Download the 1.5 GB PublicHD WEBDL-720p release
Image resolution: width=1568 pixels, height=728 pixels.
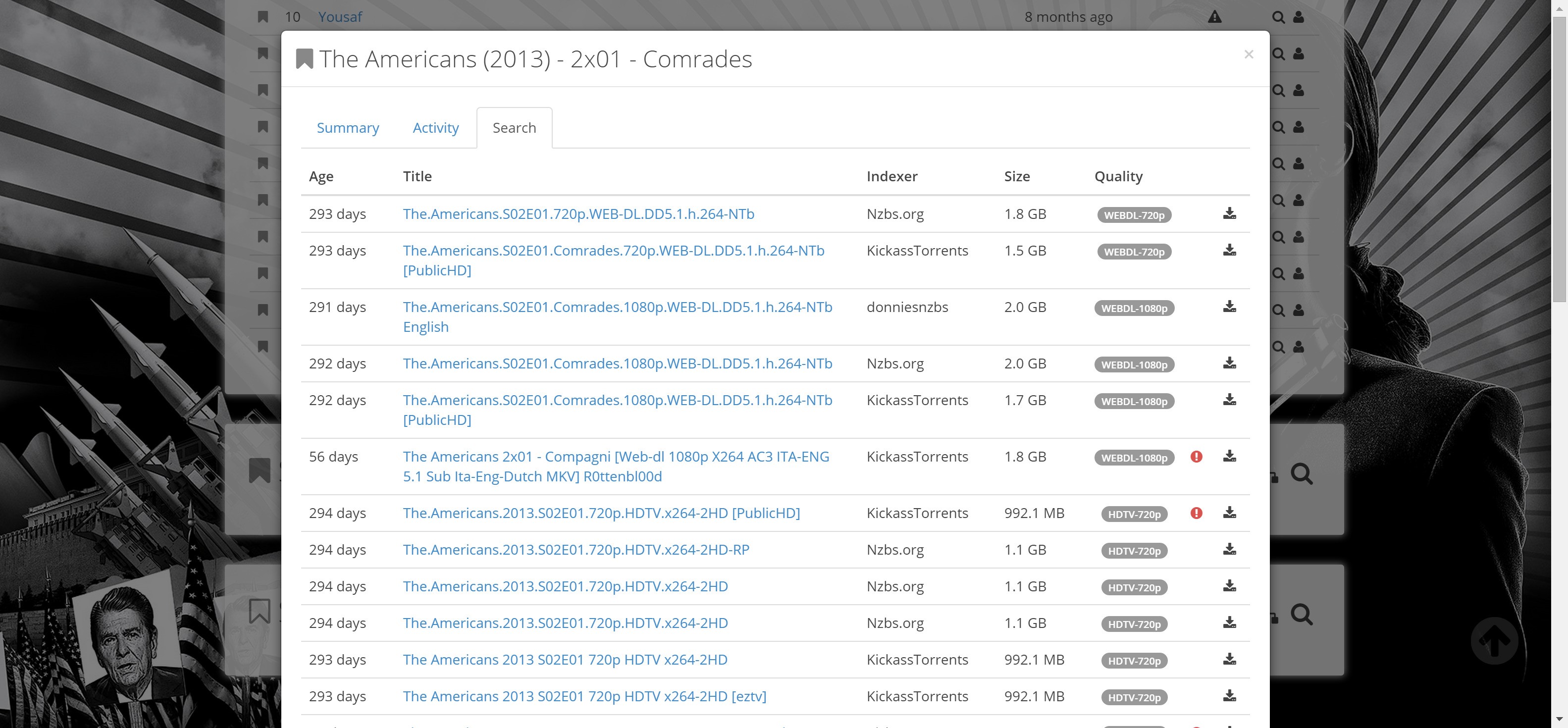pos(1230,251)
